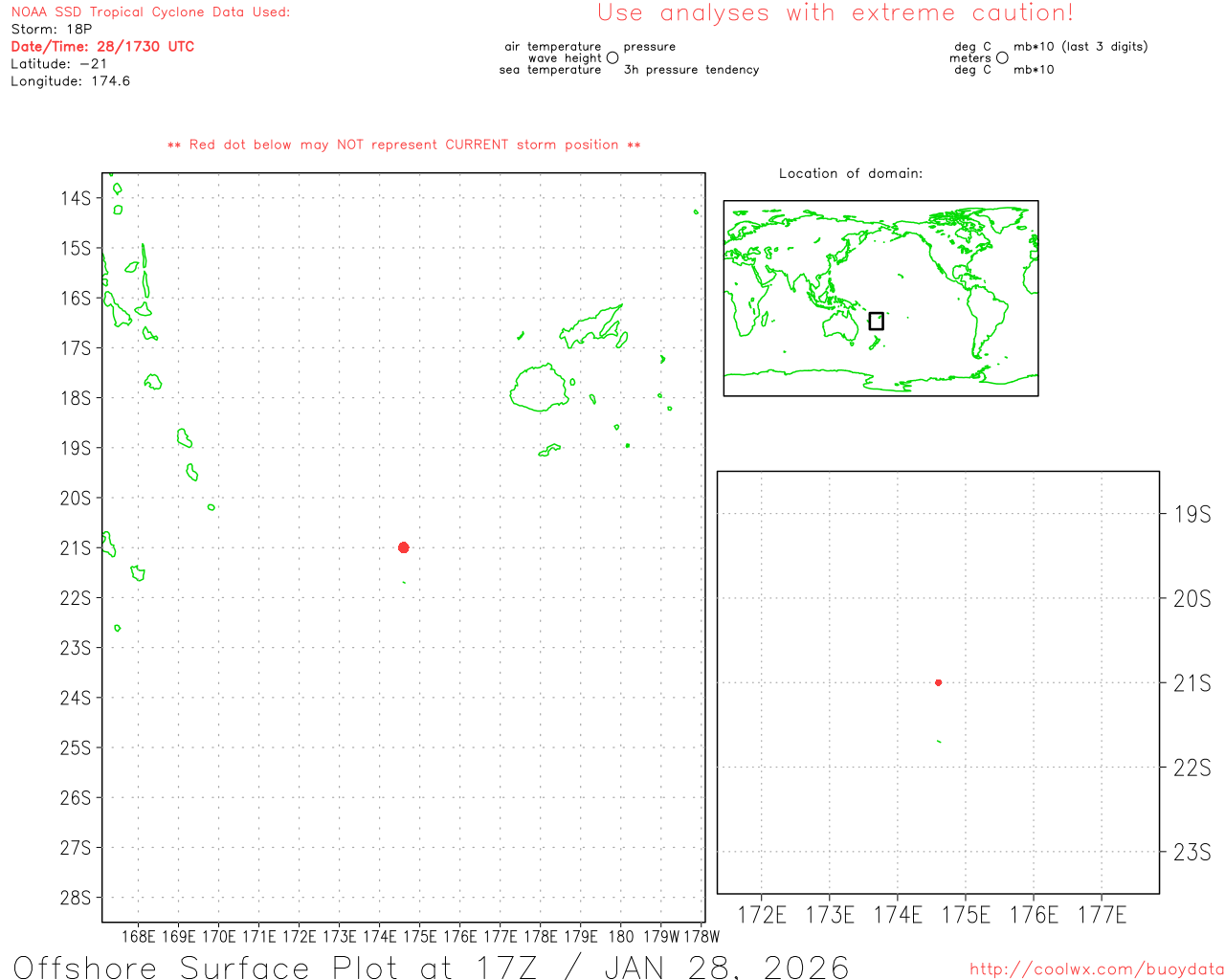
Task: Click the '180' longitude label
Action: (x=621, y=937)
